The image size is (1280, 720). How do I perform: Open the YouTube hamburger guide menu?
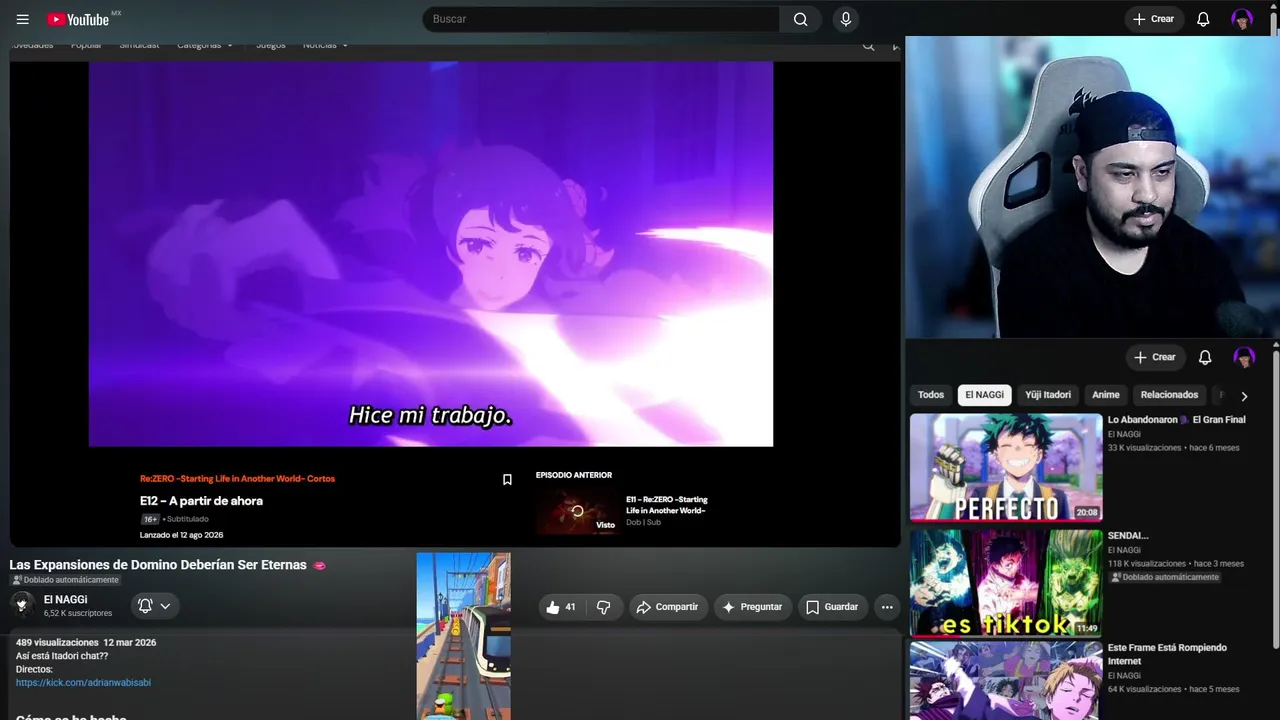(23, 19)
